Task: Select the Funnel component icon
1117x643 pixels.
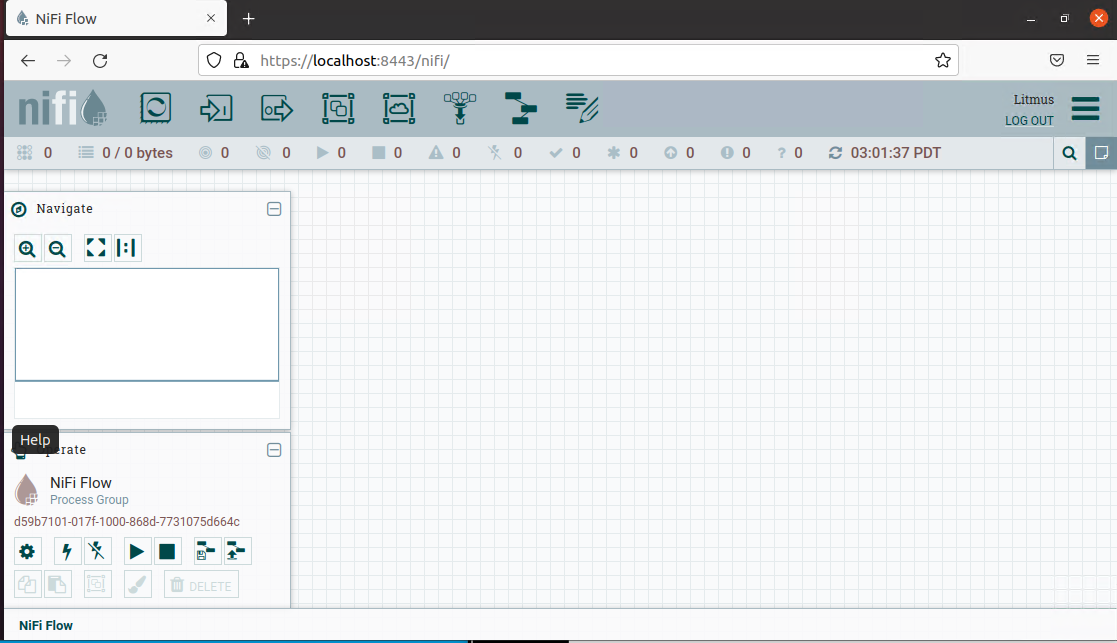Action: coord(459,108)
